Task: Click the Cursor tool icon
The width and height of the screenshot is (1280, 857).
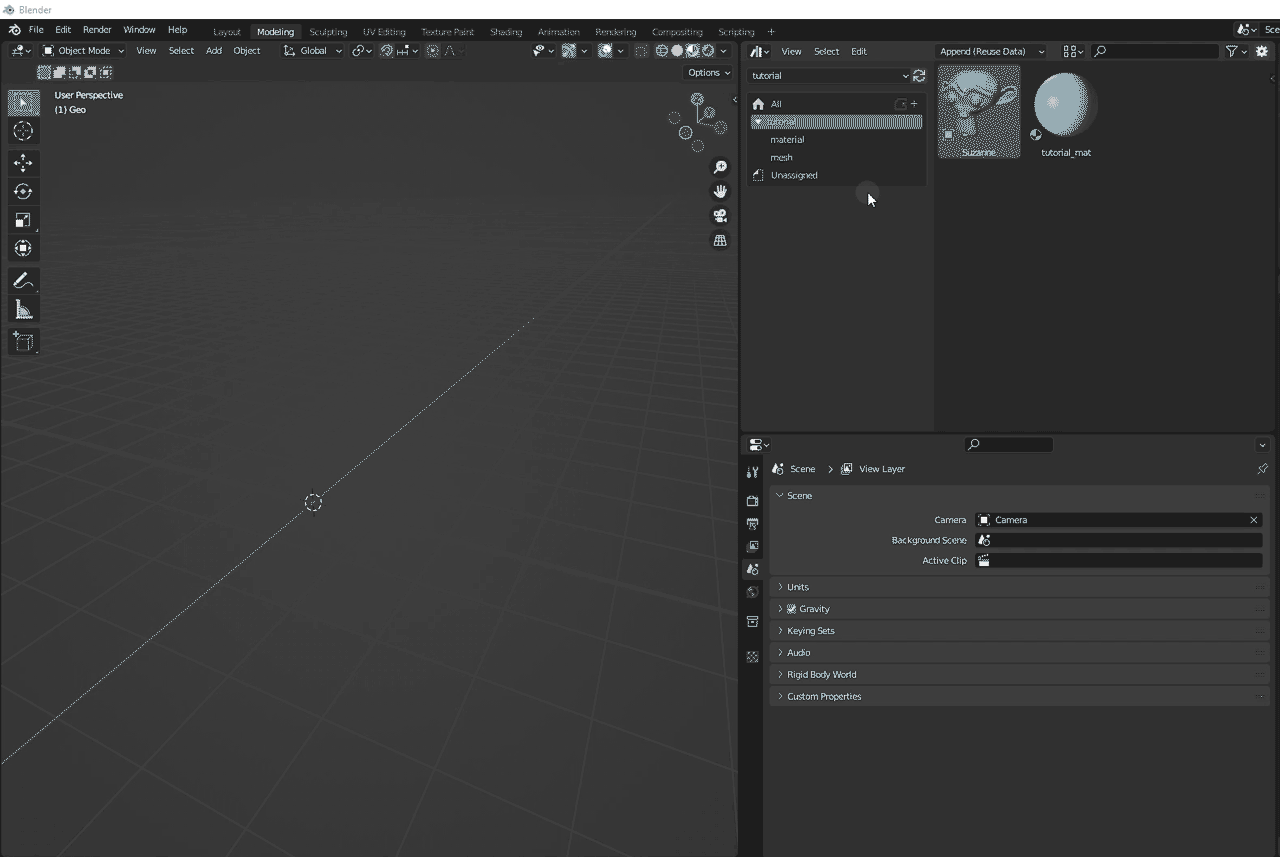Action: click(x=23, y=131)
